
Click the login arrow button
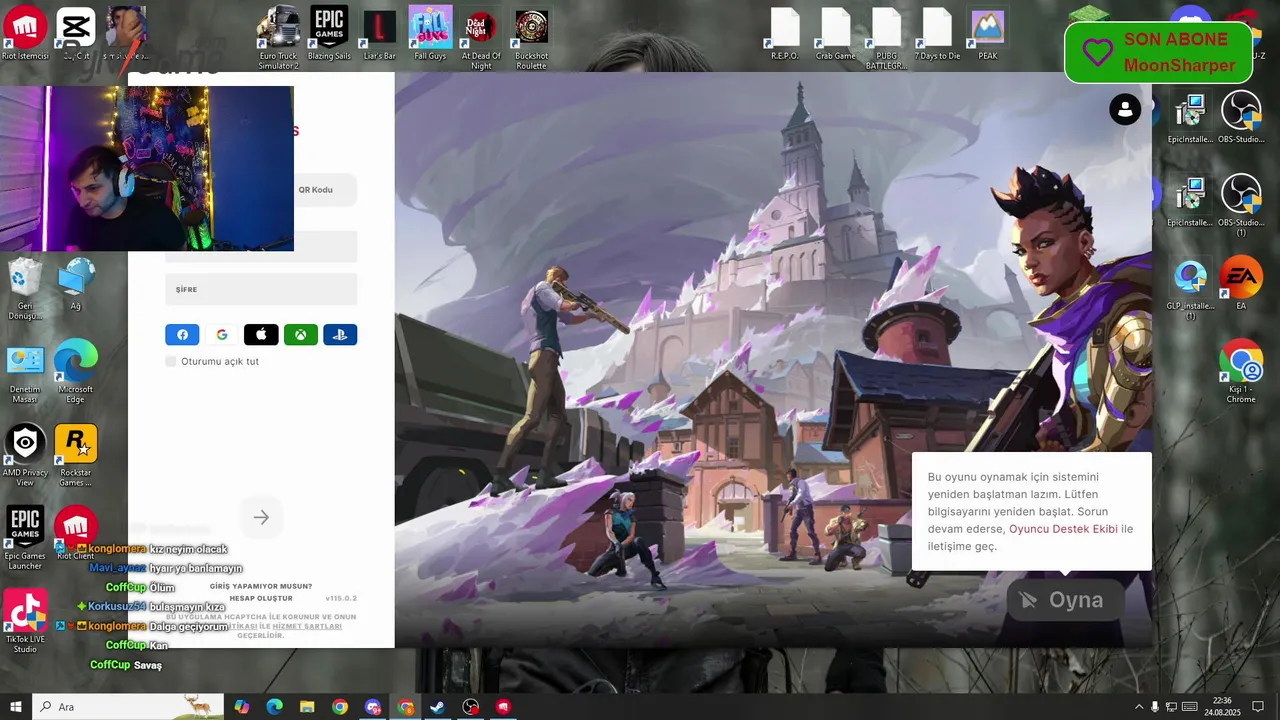(x=261, y=517)
